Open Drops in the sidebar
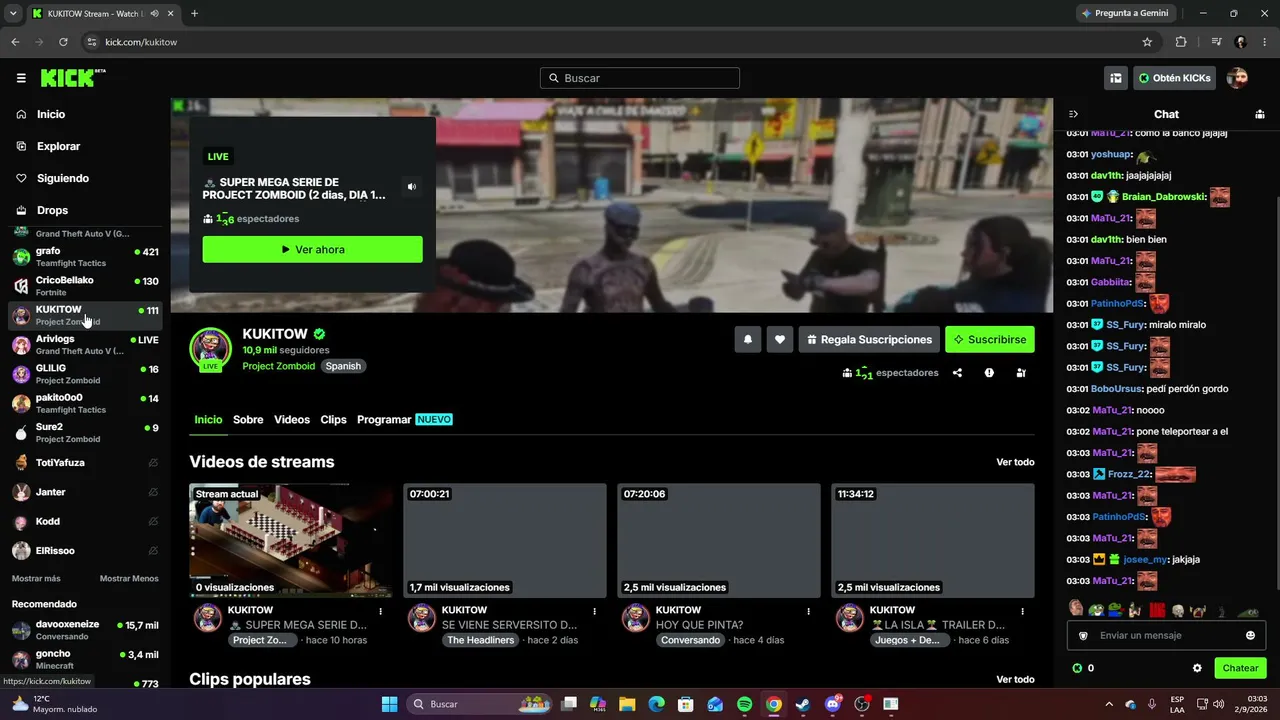The height and width of the screenshot is (720, 1280). tap(53, 210)
